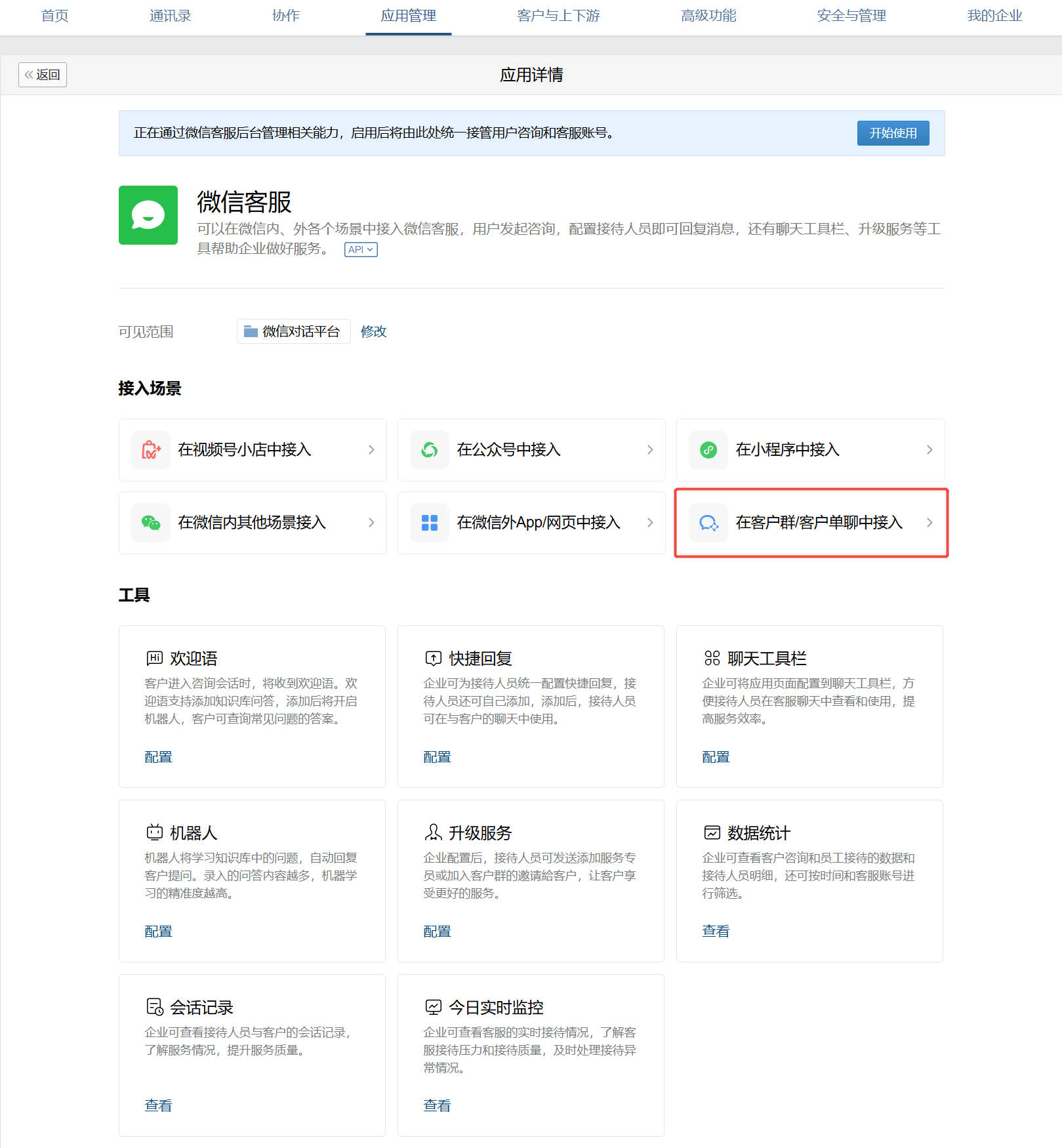Click 配置 under 聊天工具栏
This screenshot has width=1062, height=1148.
click(x=716, y=757)
